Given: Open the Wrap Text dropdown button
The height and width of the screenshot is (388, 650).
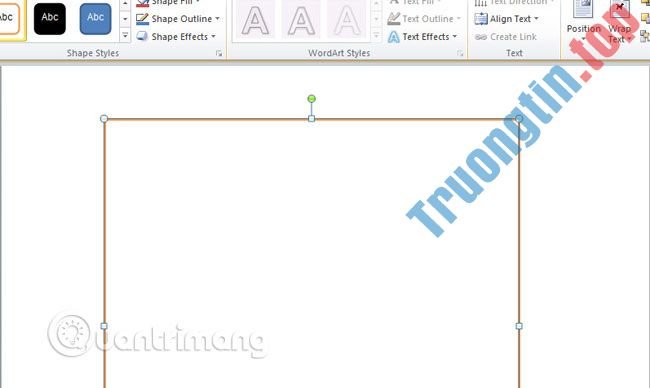Looking at the screenshot, I should 619,22.
